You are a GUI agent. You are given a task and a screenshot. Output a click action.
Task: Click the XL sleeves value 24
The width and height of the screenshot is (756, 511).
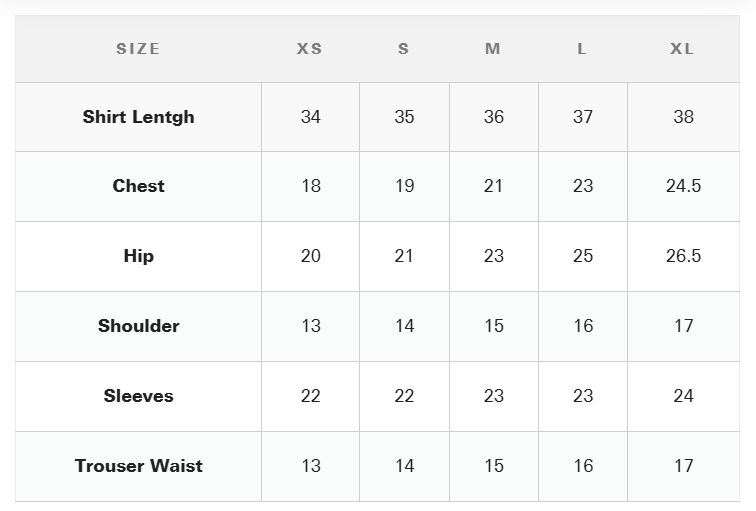tap(683, 396)
